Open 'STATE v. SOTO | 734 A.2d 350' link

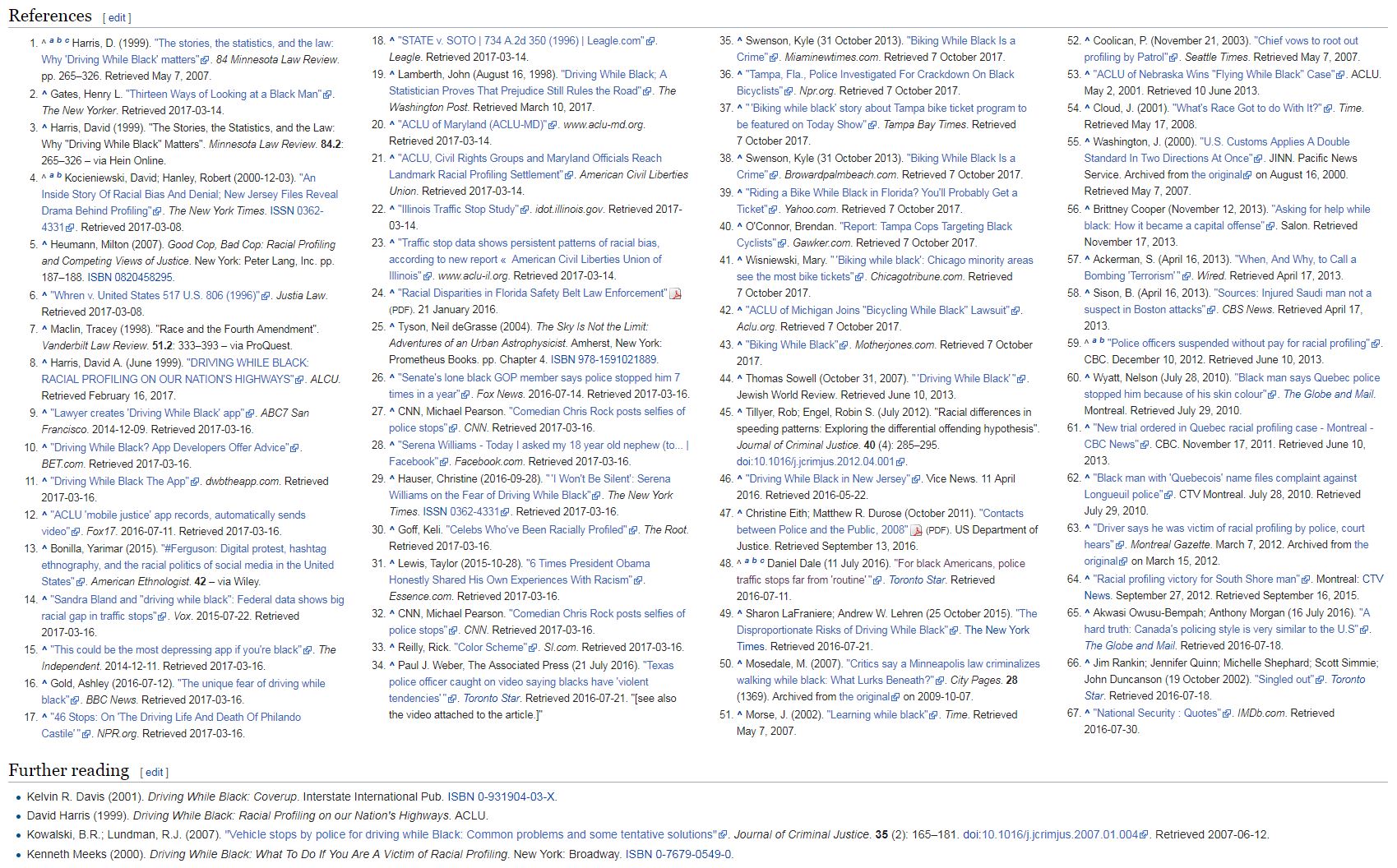521,41
